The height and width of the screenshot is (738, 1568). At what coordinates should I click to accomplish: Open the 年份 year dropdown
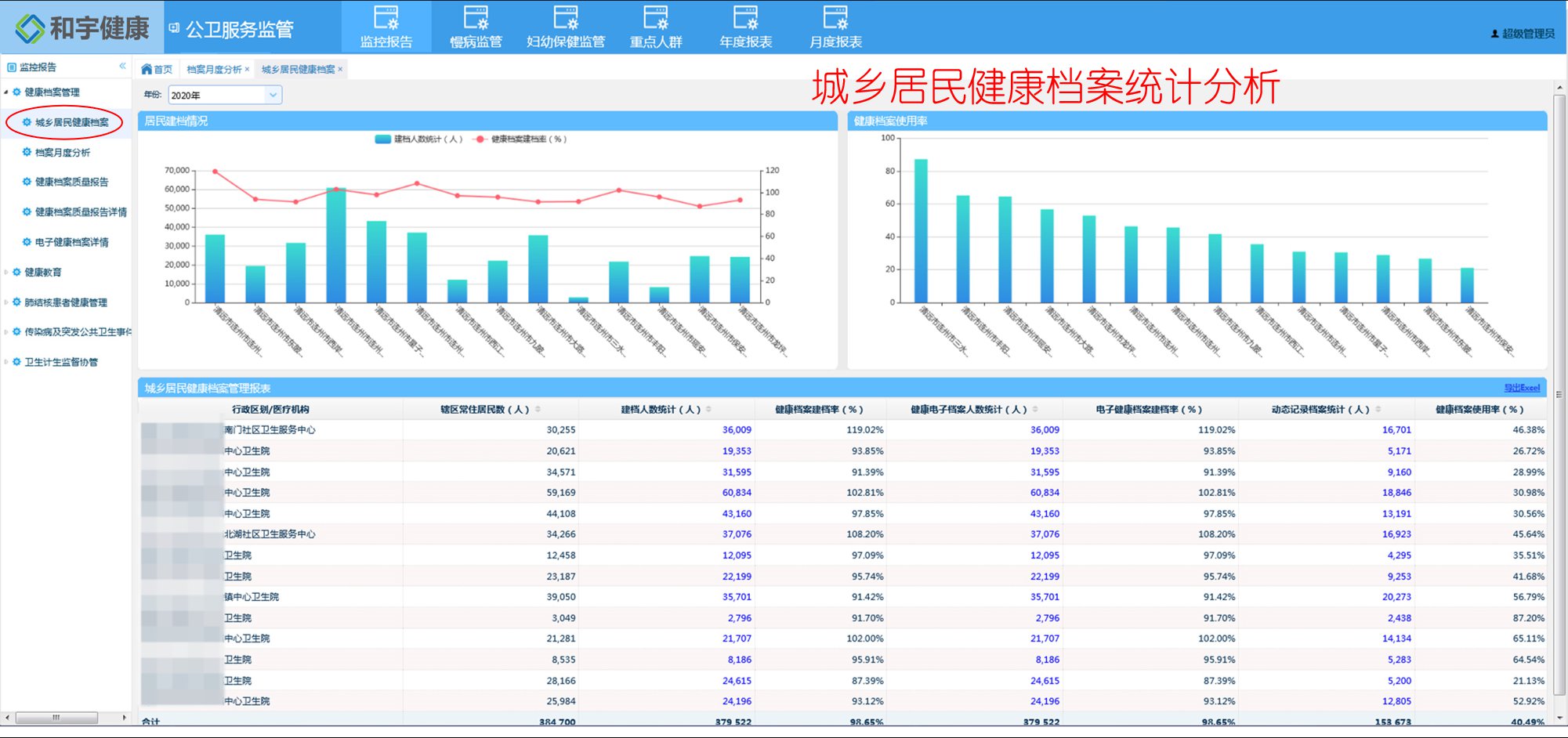pyautogui.click(x=272, y=94)
